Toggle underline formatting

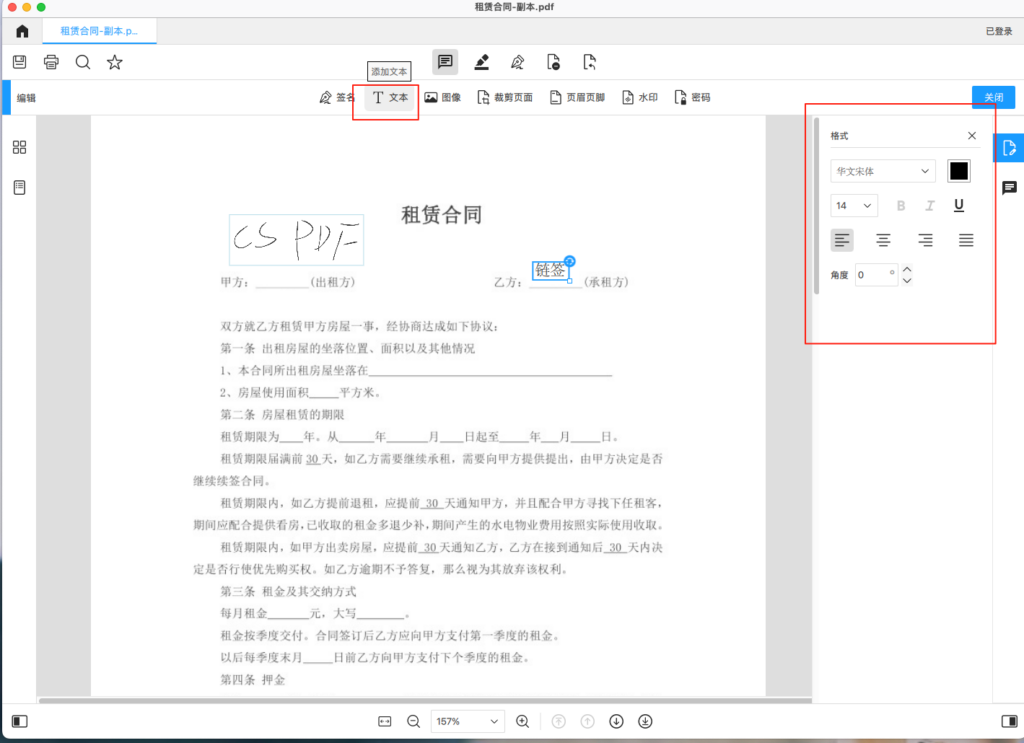click(x=959, y=206)
